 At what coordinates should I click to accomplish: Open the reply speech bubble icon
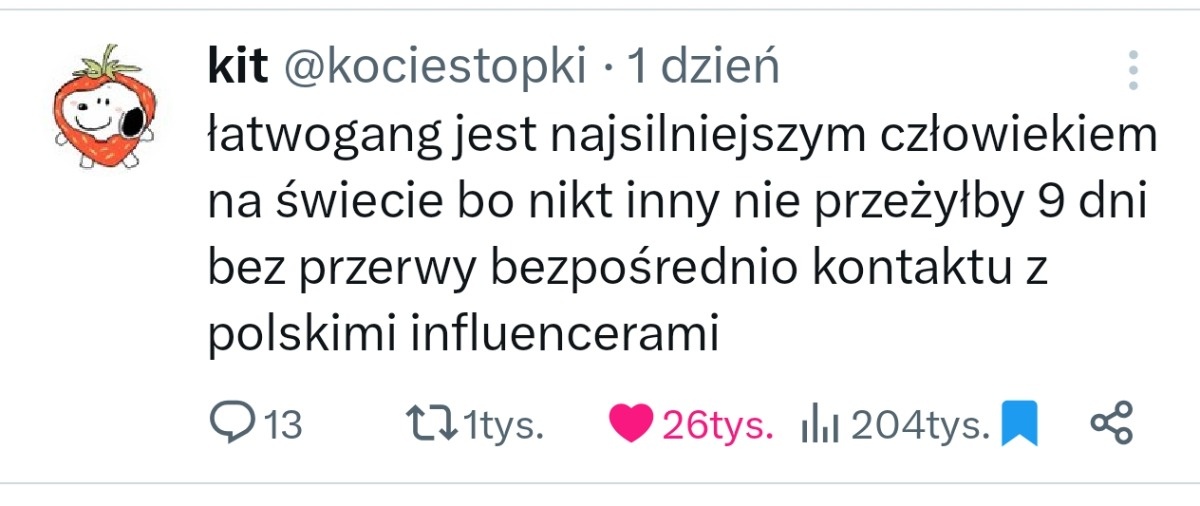coord(231,424)
